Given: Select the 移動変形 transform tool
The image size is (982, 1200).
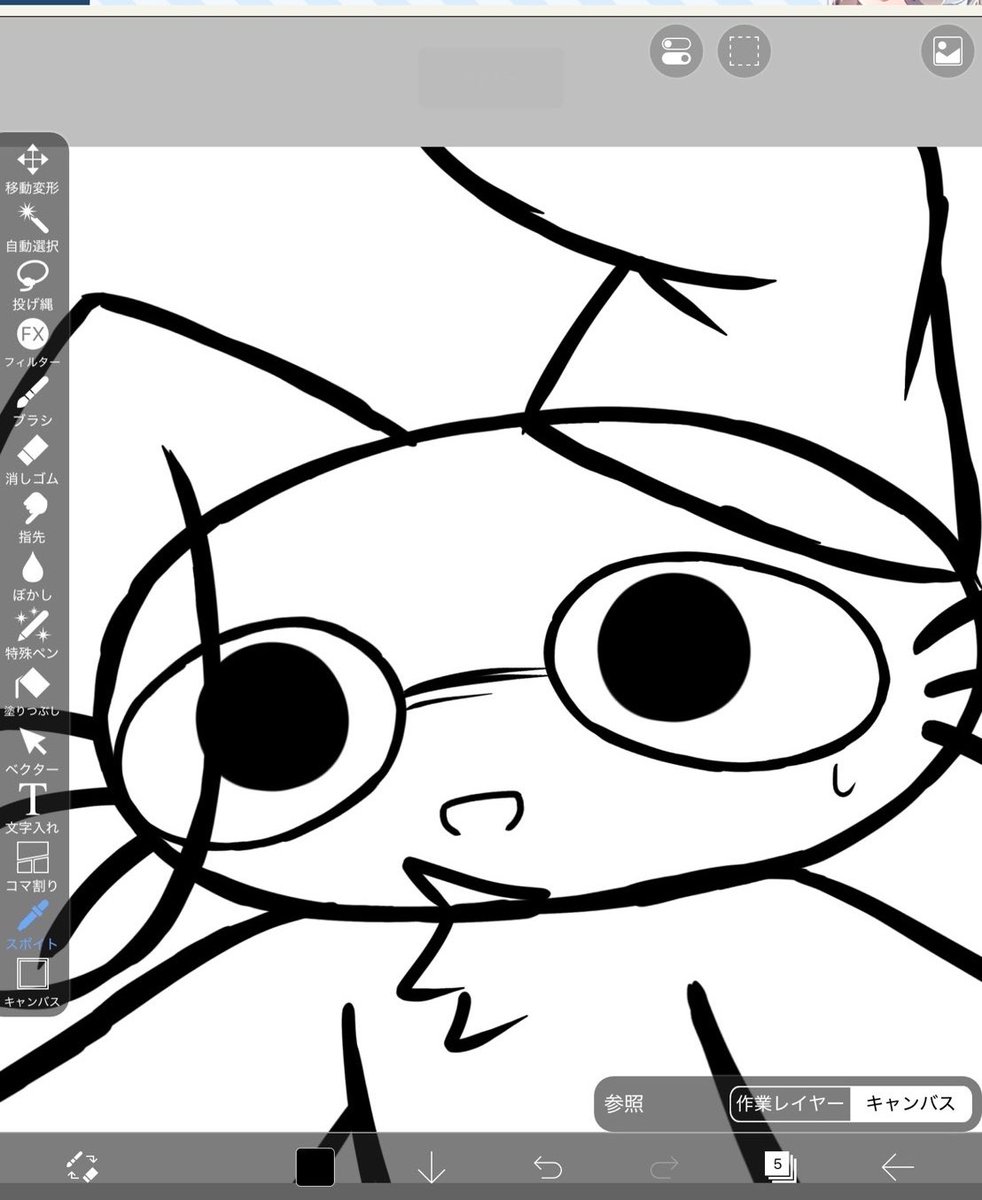Looking at the screenshot, I should click(32, 169).
